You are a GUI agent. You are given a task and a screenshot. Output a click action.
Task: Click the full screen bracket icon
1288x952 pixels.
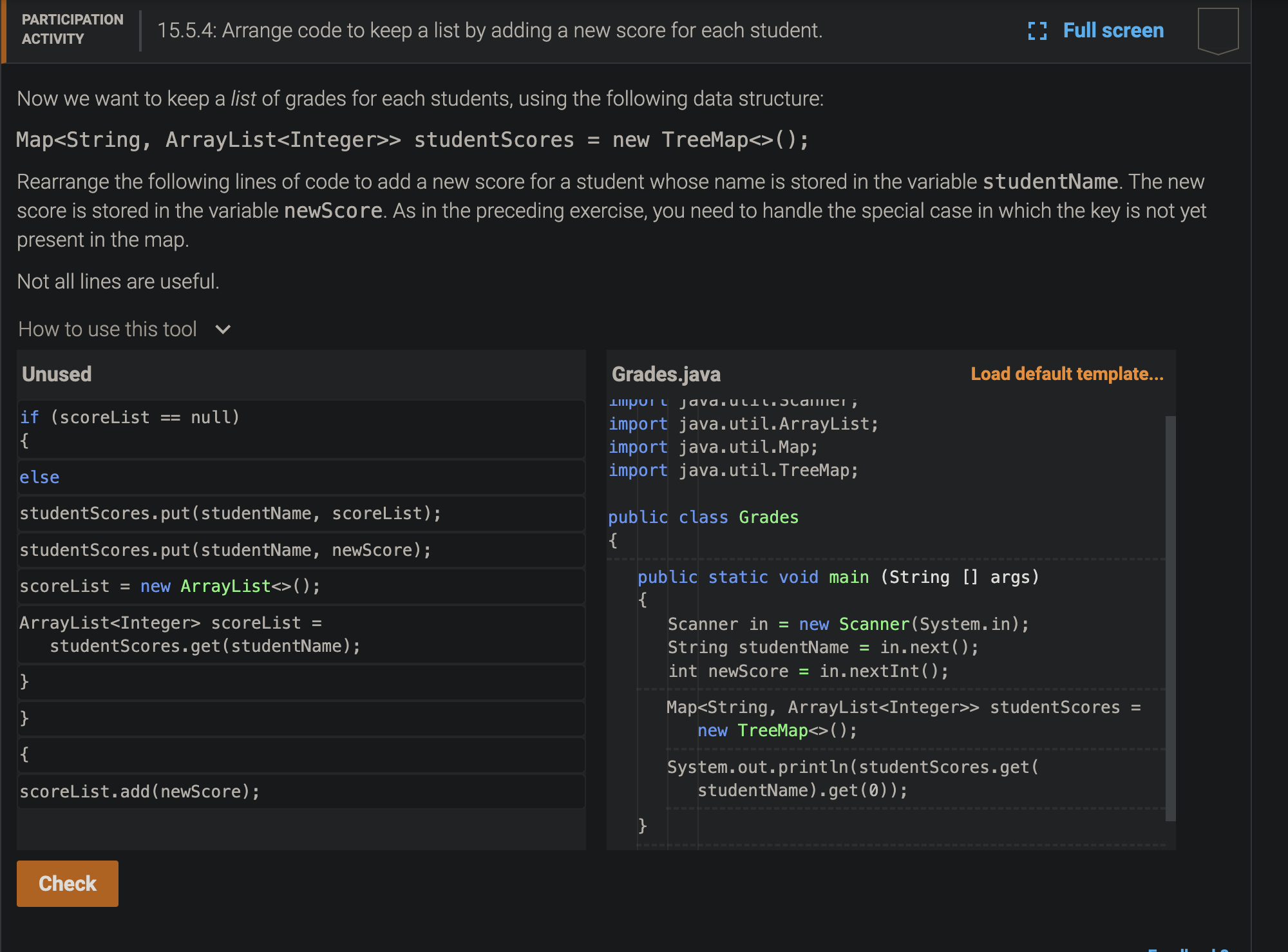(1037, 31)
